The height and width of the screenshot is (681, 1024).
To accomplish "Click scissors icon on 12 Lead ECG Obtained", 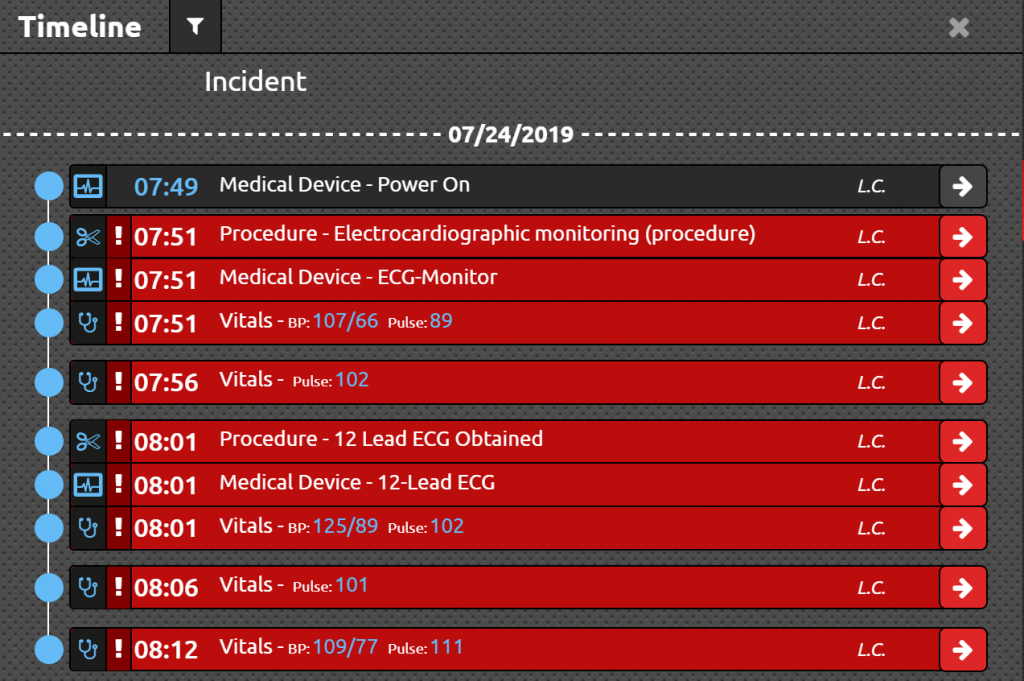I will pos(89,440).
